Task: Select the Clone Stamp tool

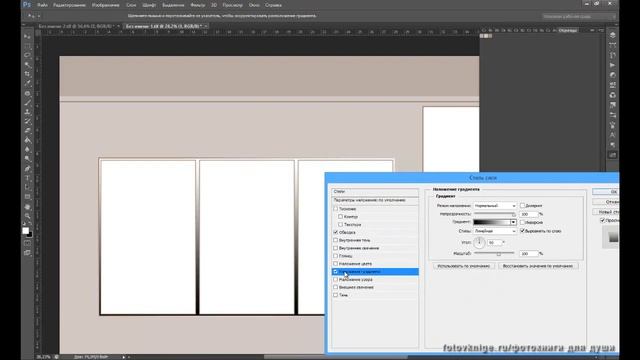Action: (27, 112)
